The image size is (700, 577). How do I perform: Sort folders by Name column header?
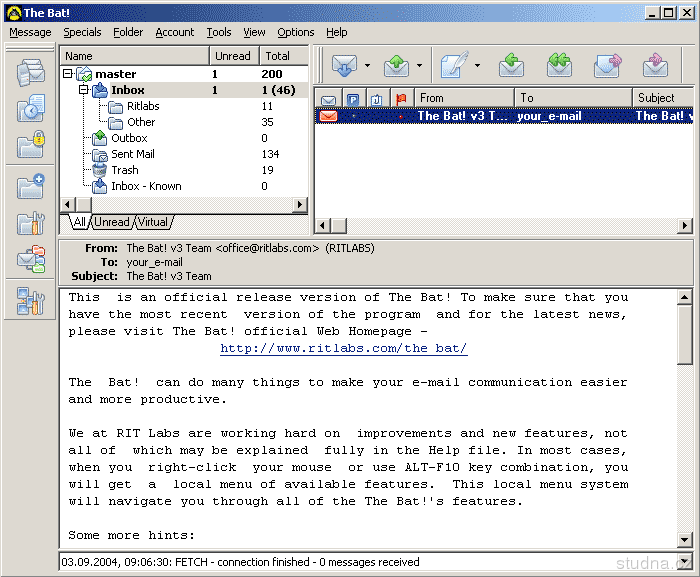tap(135, 56)
